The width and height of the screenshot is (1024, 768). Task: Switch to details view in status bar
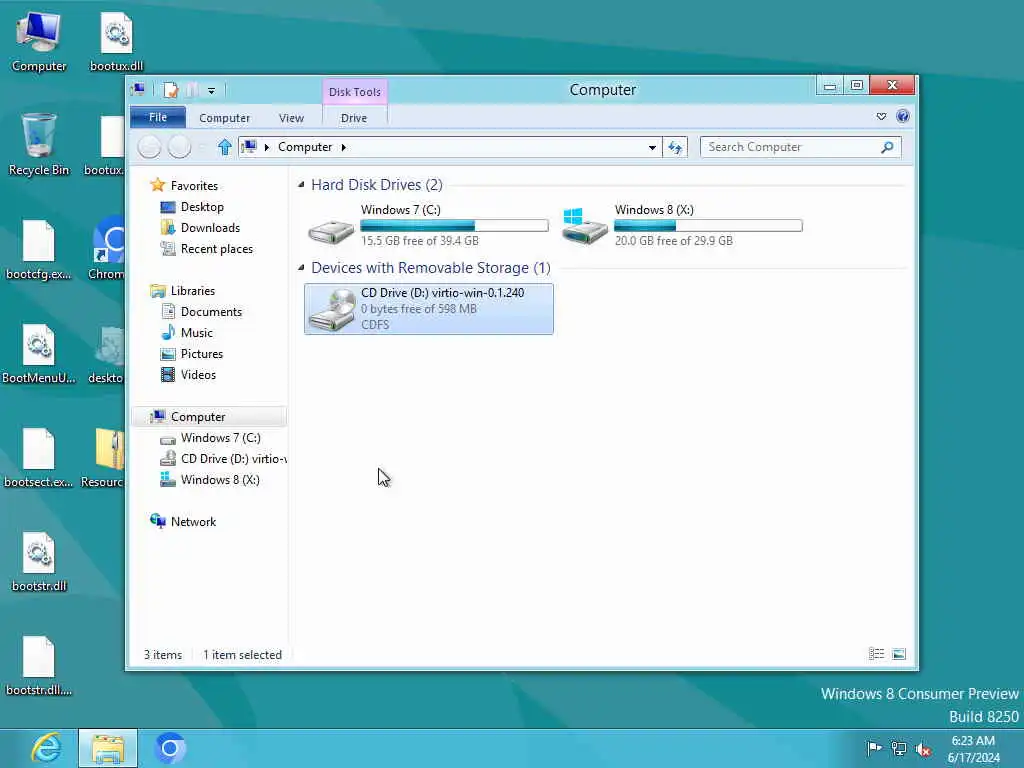click(876, 654)
